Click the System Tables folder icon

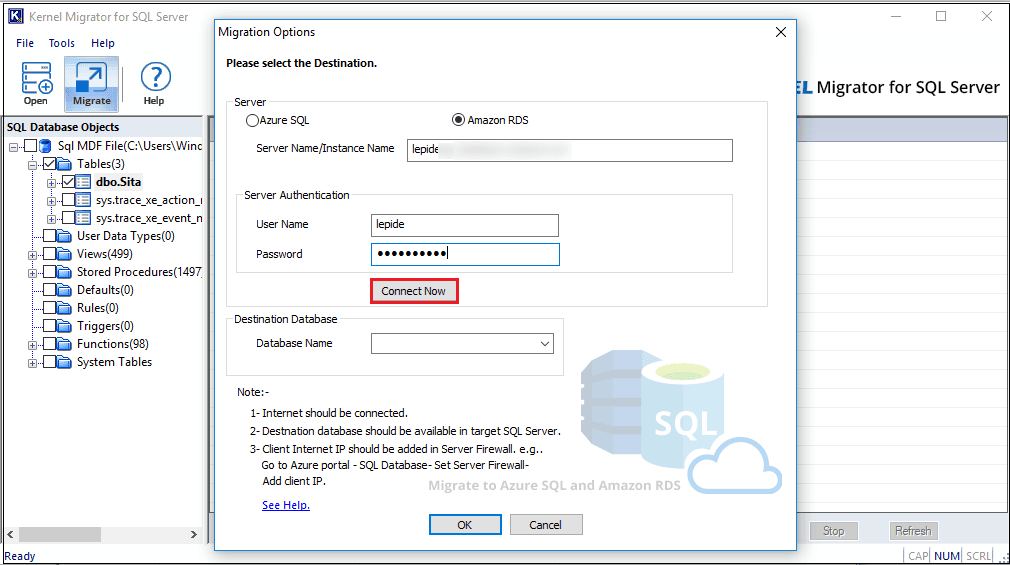(x=64, y=363)
